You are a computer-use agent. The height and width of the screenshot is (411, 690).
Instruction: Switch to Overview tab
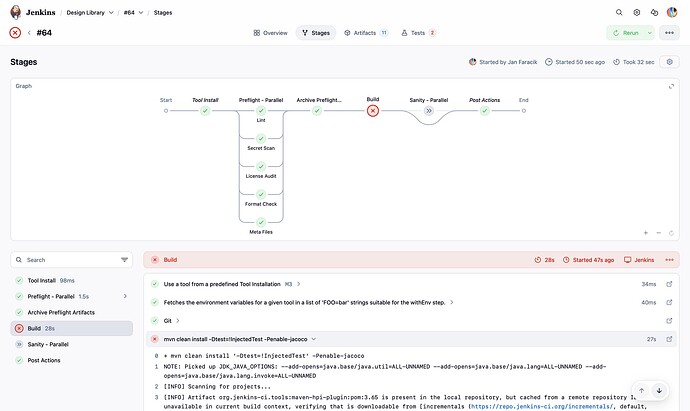pos(270,33)
